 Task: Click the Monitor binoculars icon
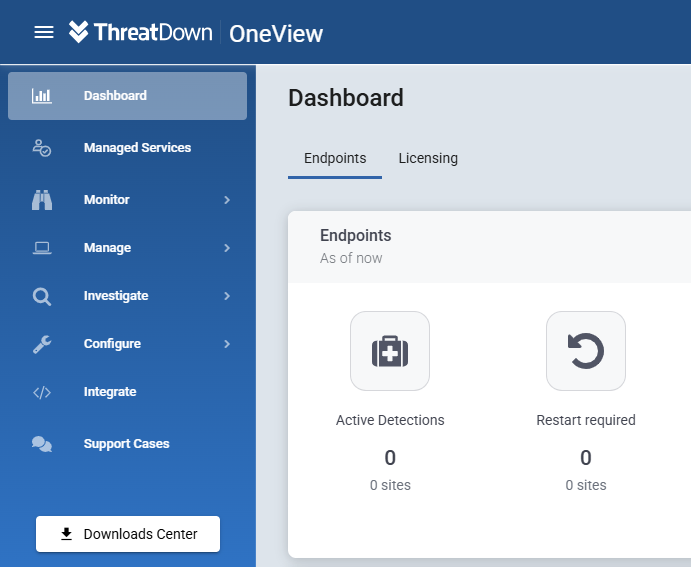[x=42, y=200]
